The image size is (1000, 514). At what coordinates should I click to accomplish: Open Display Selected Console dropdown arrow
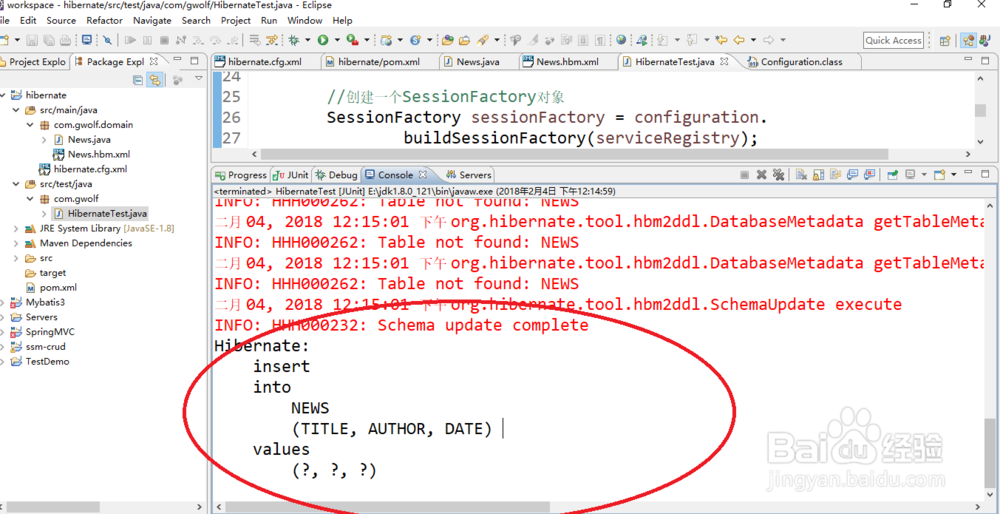tap(924, 174)
